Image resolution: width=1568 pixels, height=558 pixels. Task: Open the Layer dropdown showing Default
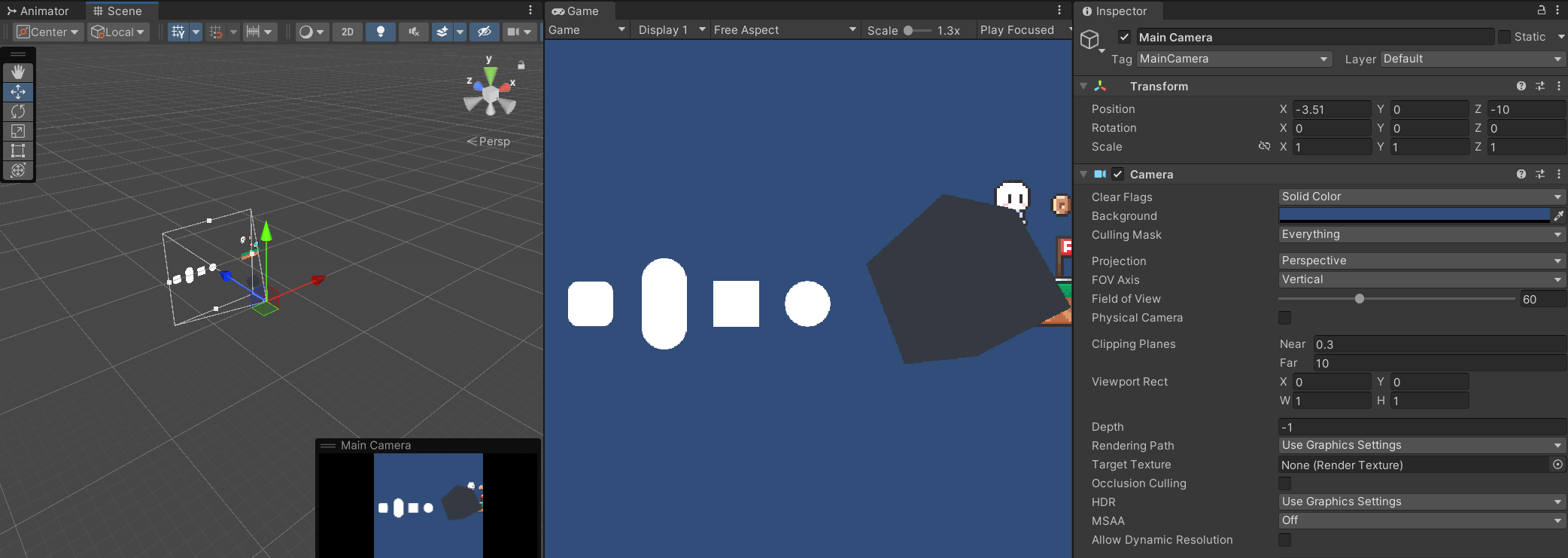pos(1473,59)
